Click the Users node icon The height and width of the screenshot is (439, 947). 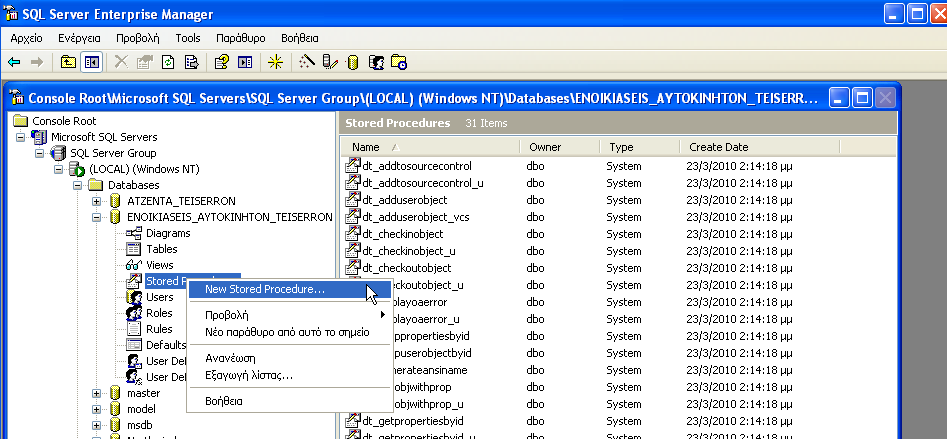click(x=134, y=297)
